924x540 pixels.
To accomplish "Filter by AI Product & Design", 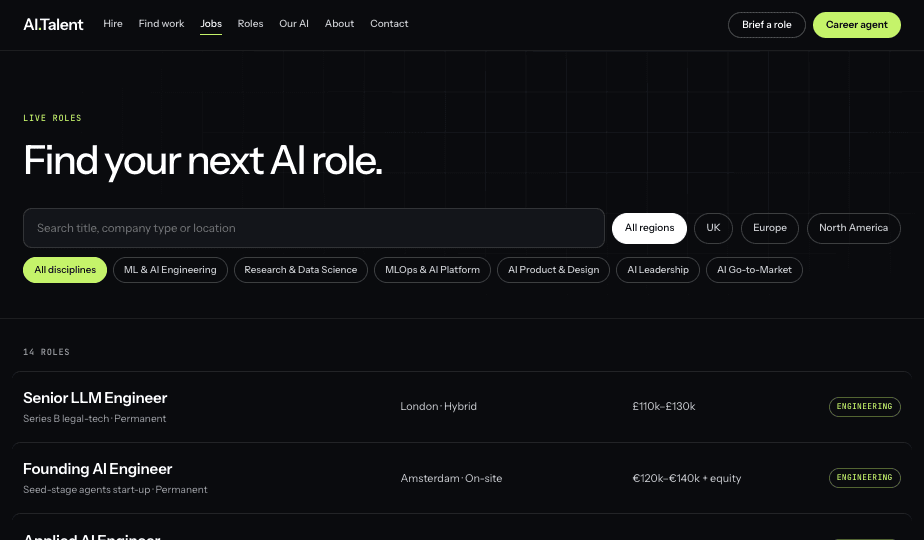I will pos(553,270).
